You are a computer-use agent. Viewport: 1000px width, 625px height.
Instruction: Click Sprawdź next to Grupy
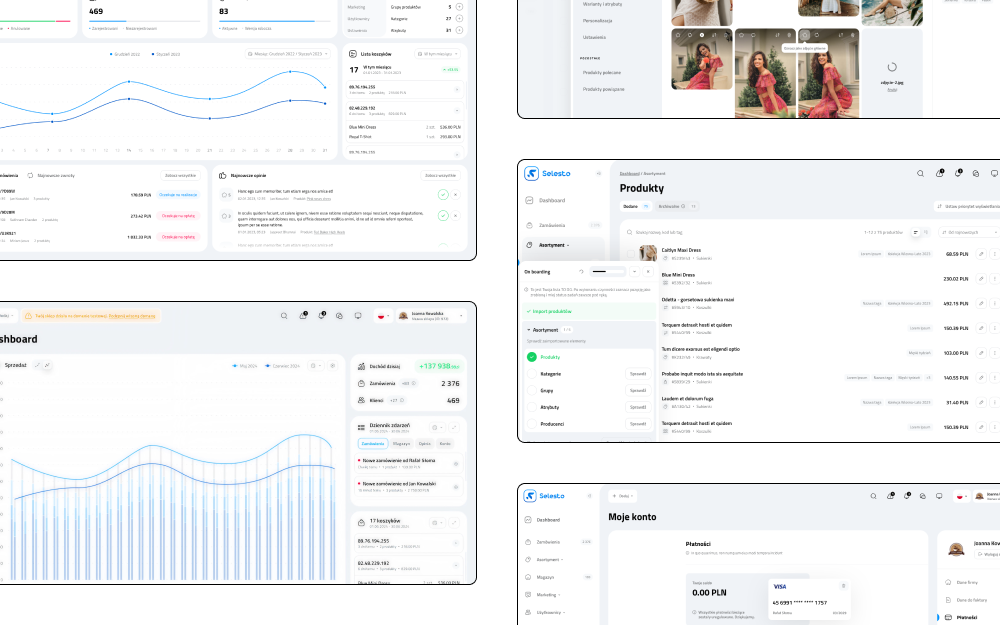point(637,391)
